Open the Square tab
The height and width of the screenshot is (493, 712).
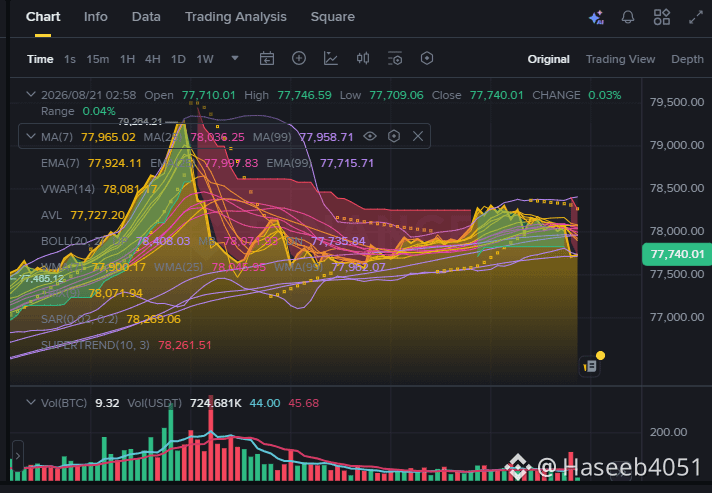point(333,17)
